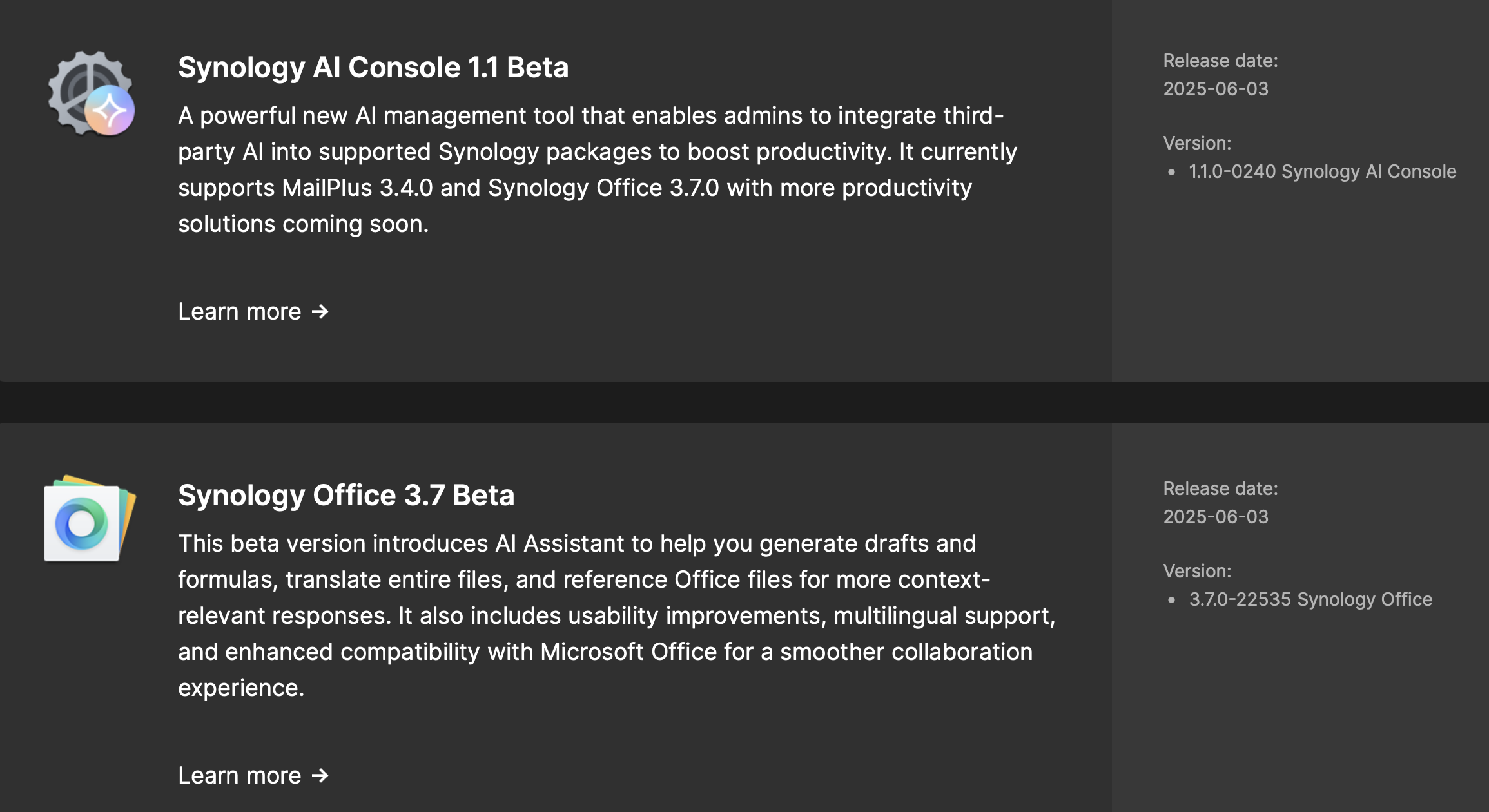Click version 3.7.0-22535 Synology Office entry

[1310, 599]
